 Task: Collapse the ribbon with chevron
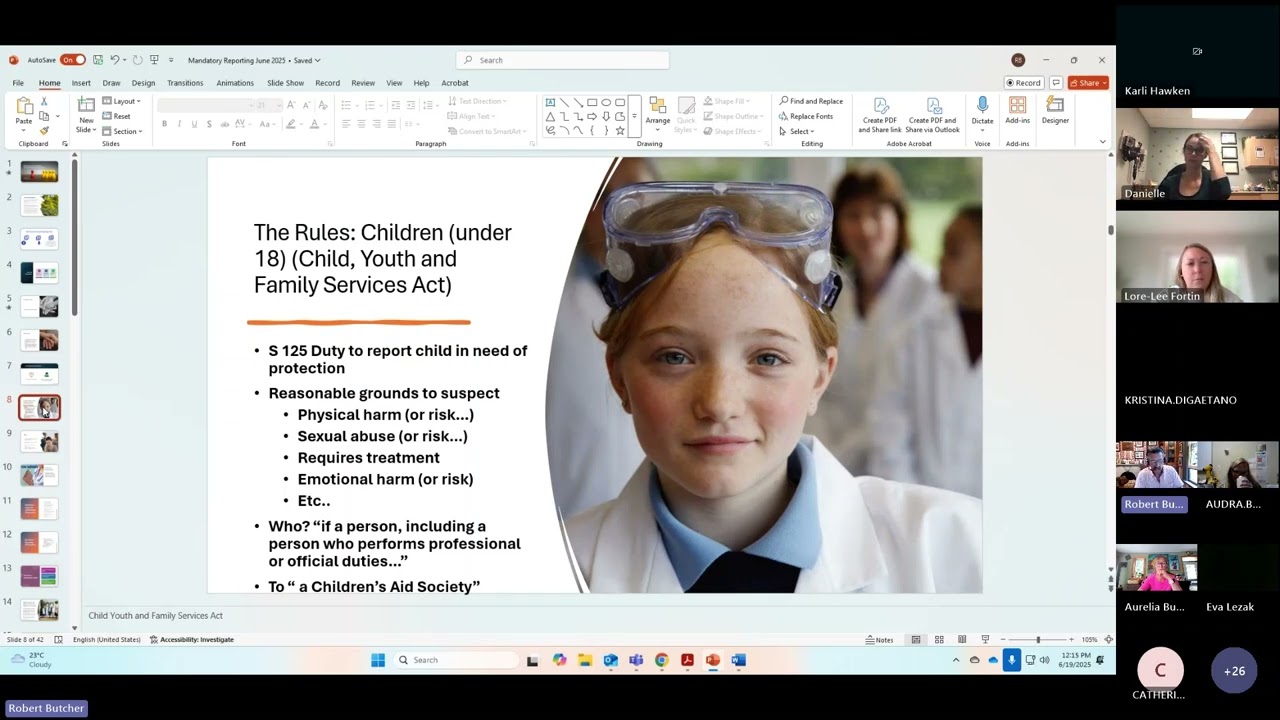[1102, 142]
